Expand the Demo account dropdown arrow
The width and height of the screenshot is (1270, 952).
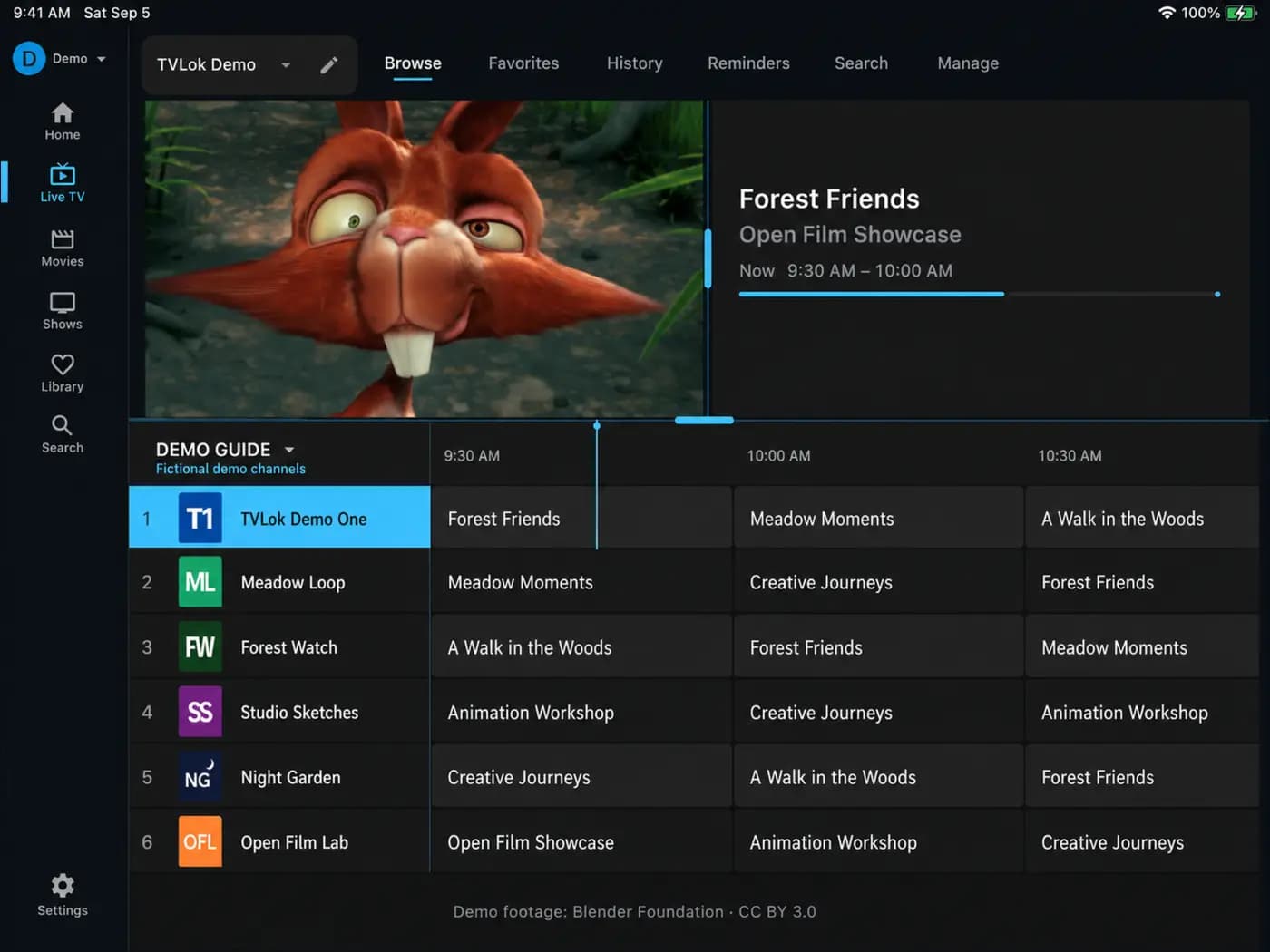pyautogui.click(x=102, y=59)
